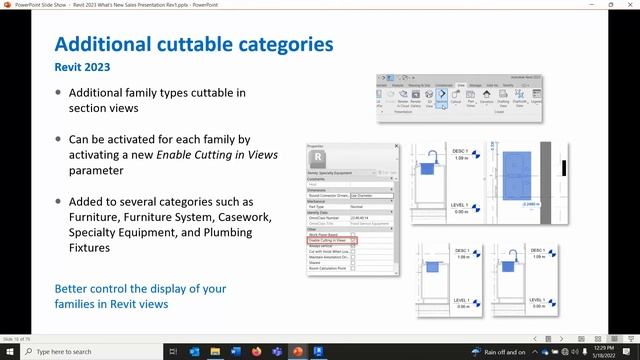
Task: Click 'Better control the display of your' text
Action: (140, 289)
